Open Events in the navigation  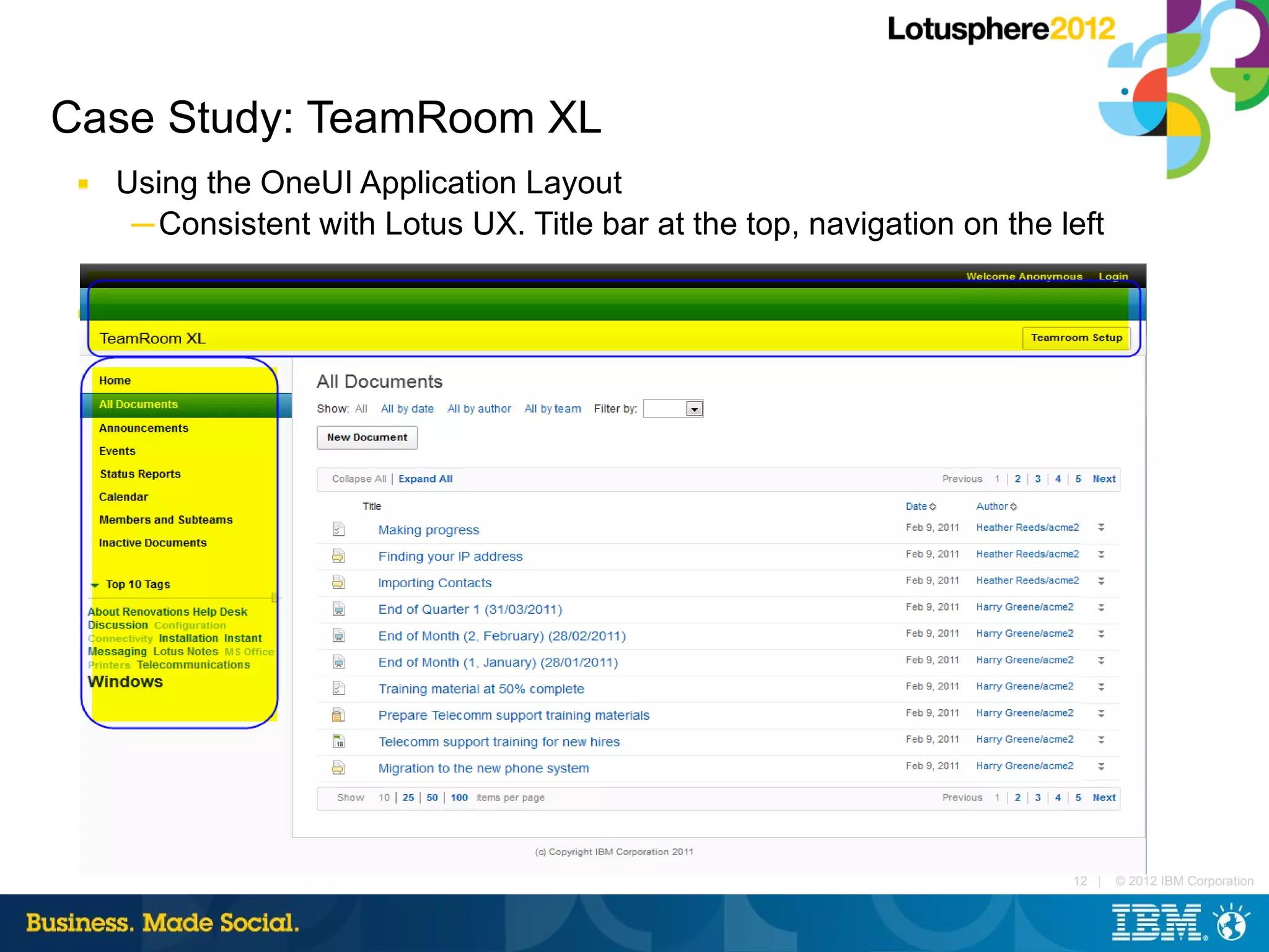116,451
